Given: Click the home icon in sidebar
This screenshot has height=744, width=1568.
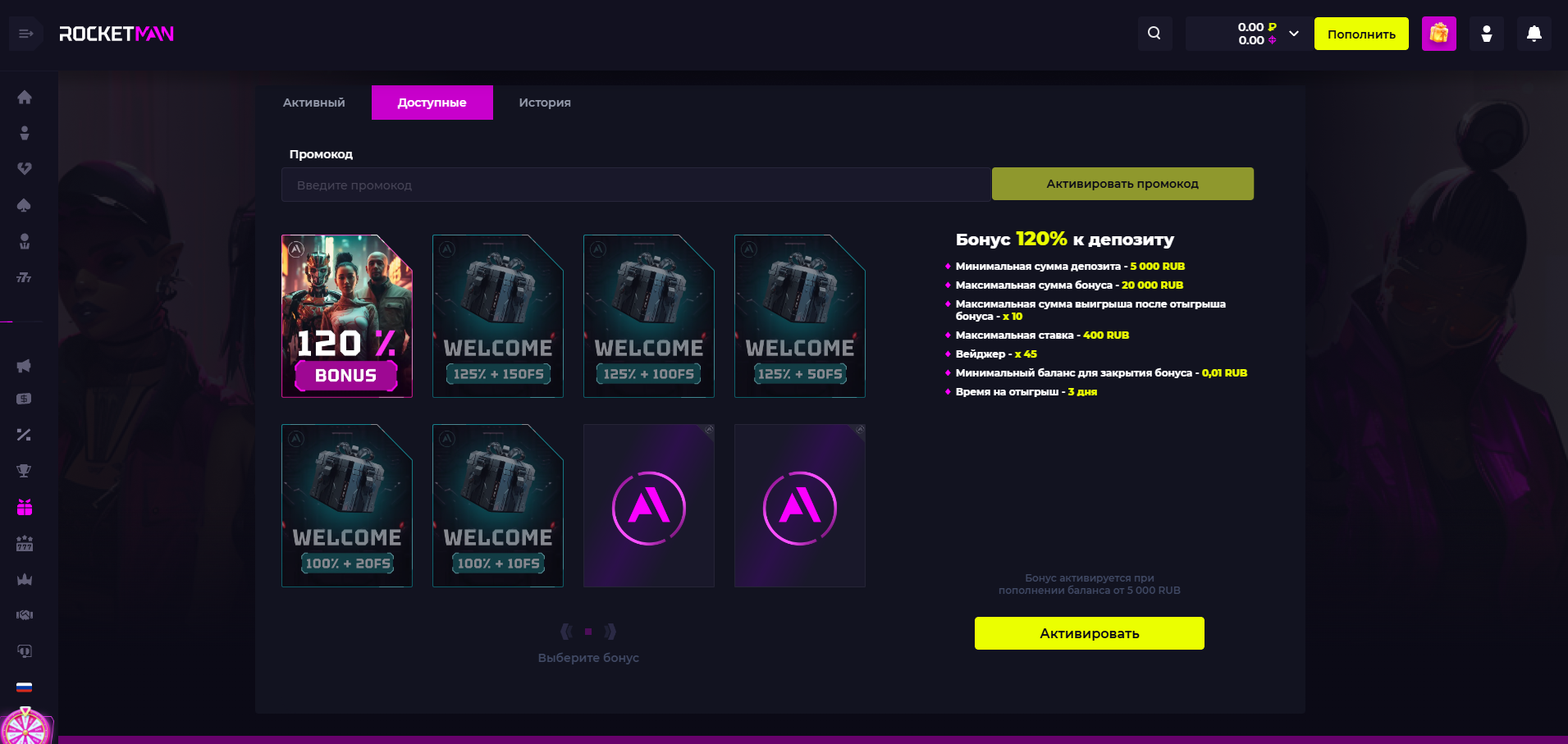Looking at the screenshot, I should [25, 98].
